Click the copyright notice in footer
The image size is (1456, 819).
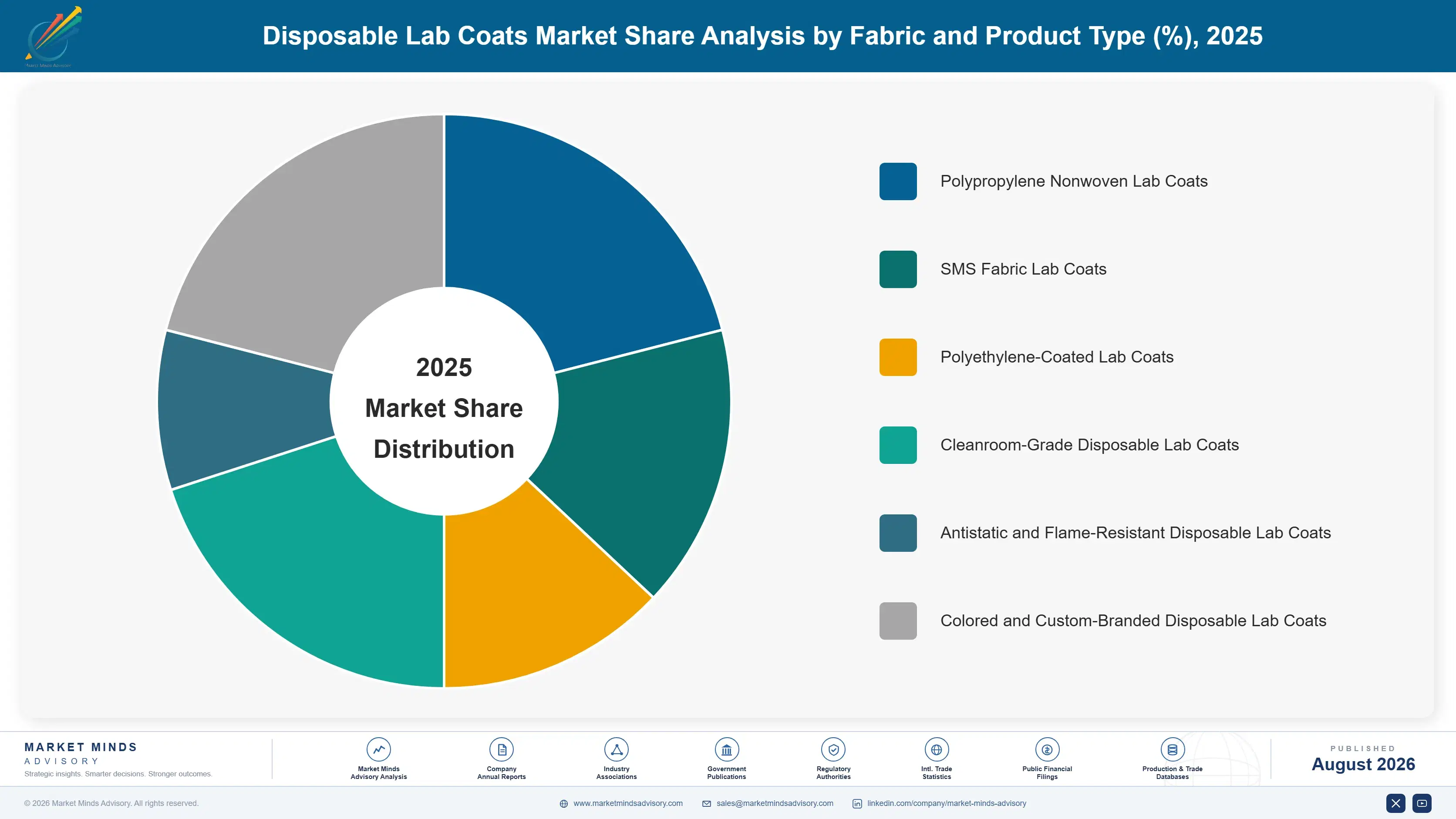(x=111, y=803)
